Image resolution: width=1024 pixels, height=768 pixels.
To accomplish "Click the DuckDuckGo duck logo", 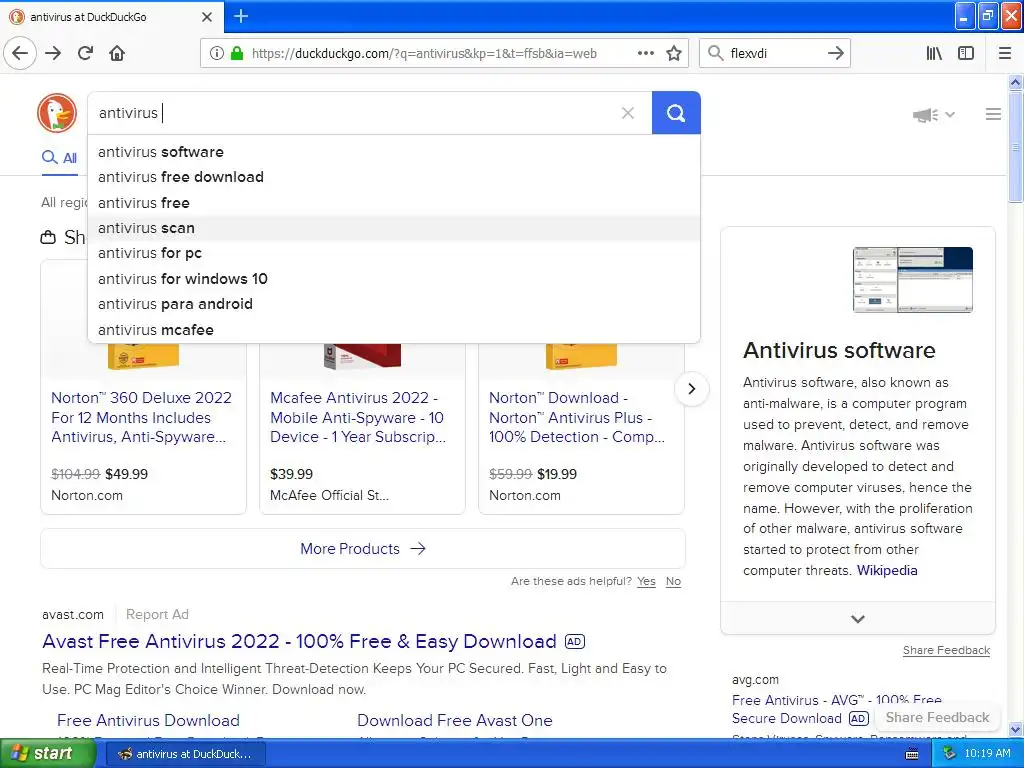I will [x=57, y=113].
